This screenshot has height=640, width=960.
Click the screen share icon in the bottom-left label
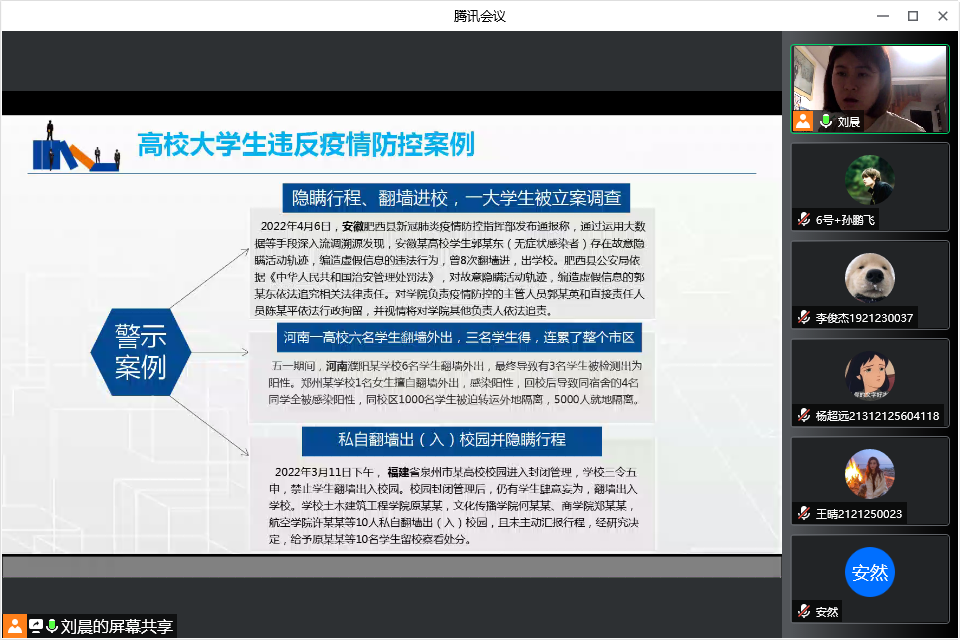36,627
